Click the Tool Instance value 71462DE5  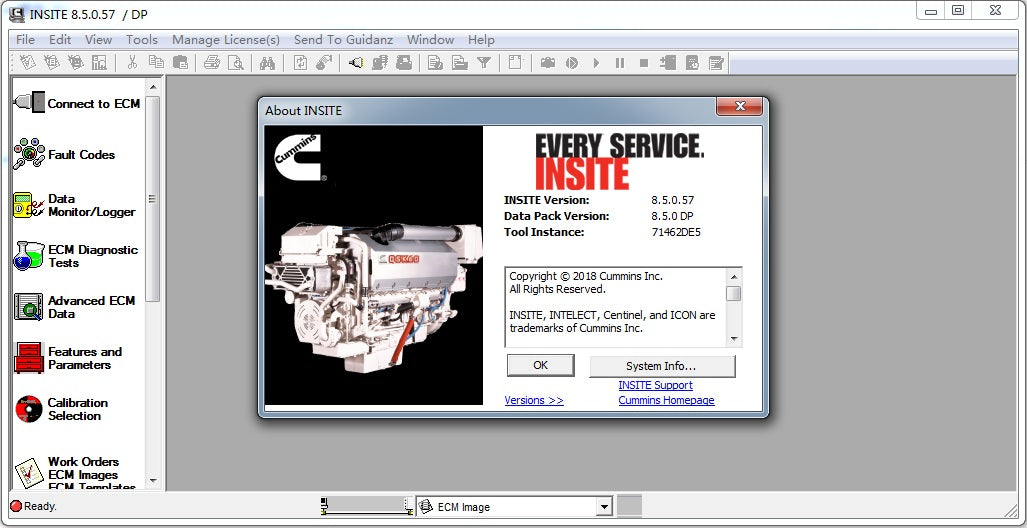click(x=676, y=232)
